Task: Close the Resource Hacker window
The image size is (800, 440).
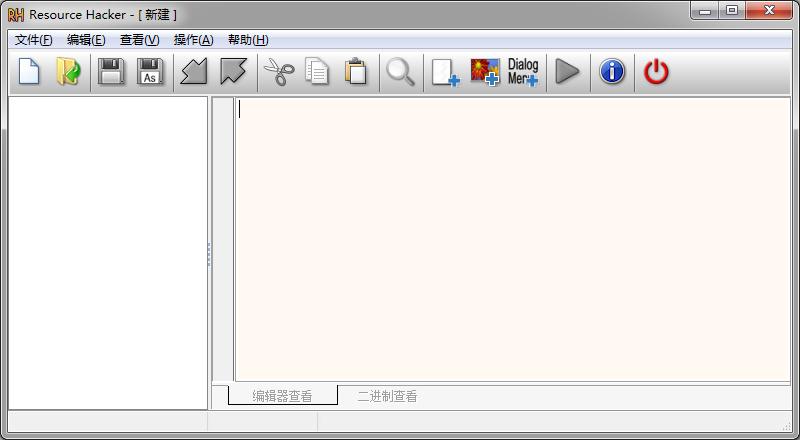Action: (769, 11)
